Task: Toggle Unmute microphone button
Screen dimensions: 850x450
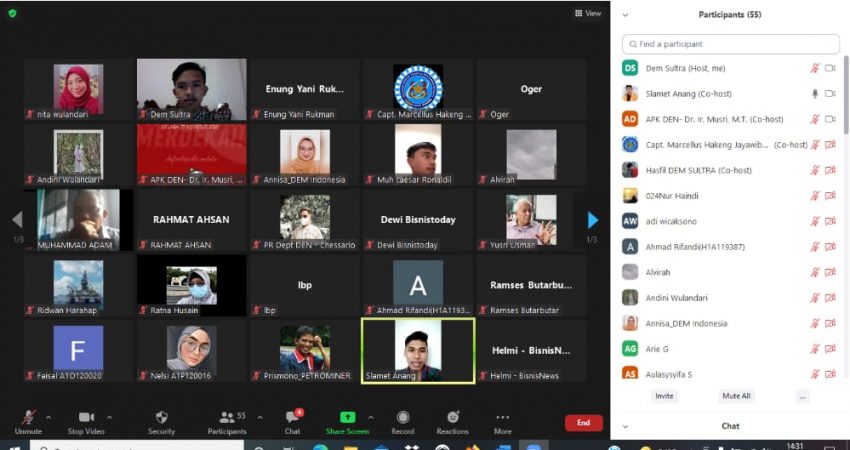Action: [x=28, y=417]
